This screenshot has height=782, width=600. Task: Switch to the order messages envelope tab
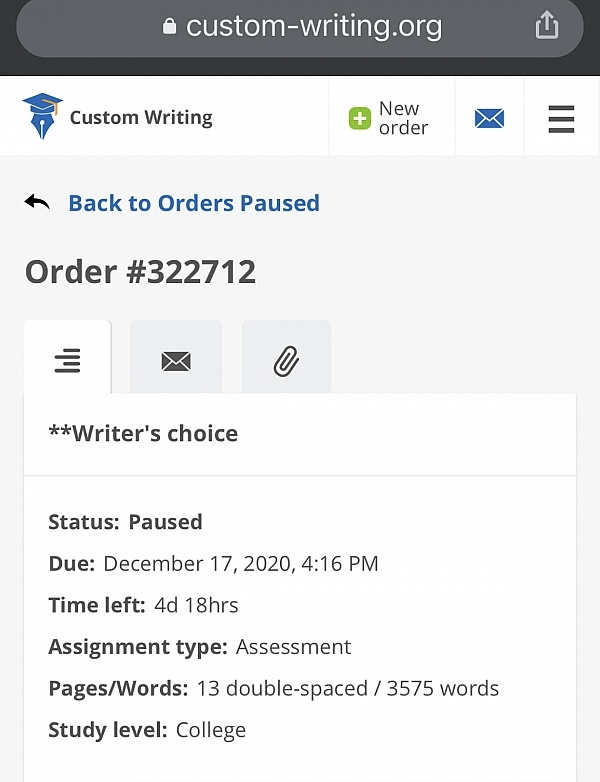[176, 360]
